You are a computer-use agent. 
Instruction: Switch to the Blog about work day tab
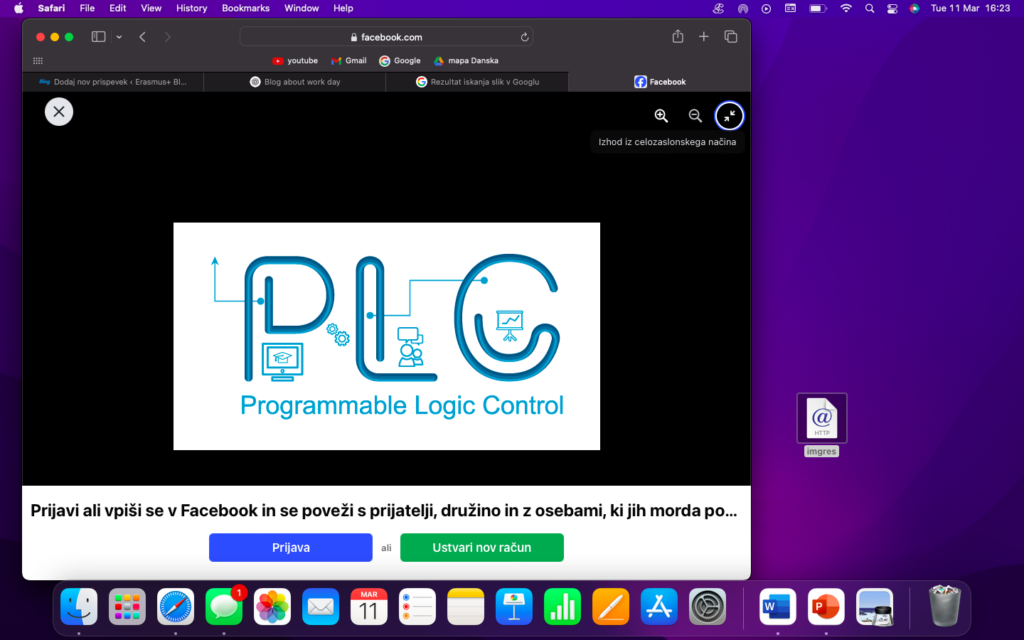coord(294,82)
